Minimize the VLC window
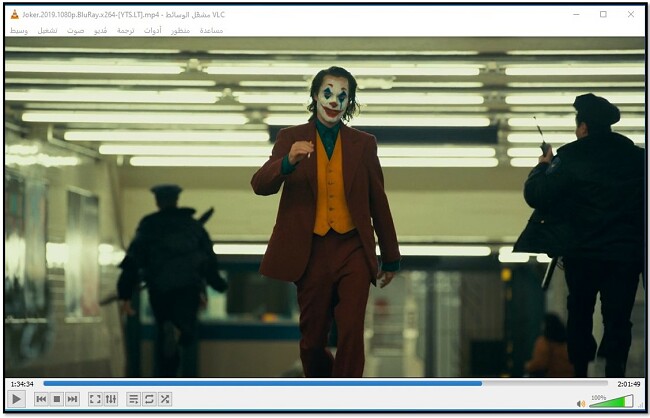The height and width of the screenshot is (418, 650). pyautogui.click(x=576, y=15)
